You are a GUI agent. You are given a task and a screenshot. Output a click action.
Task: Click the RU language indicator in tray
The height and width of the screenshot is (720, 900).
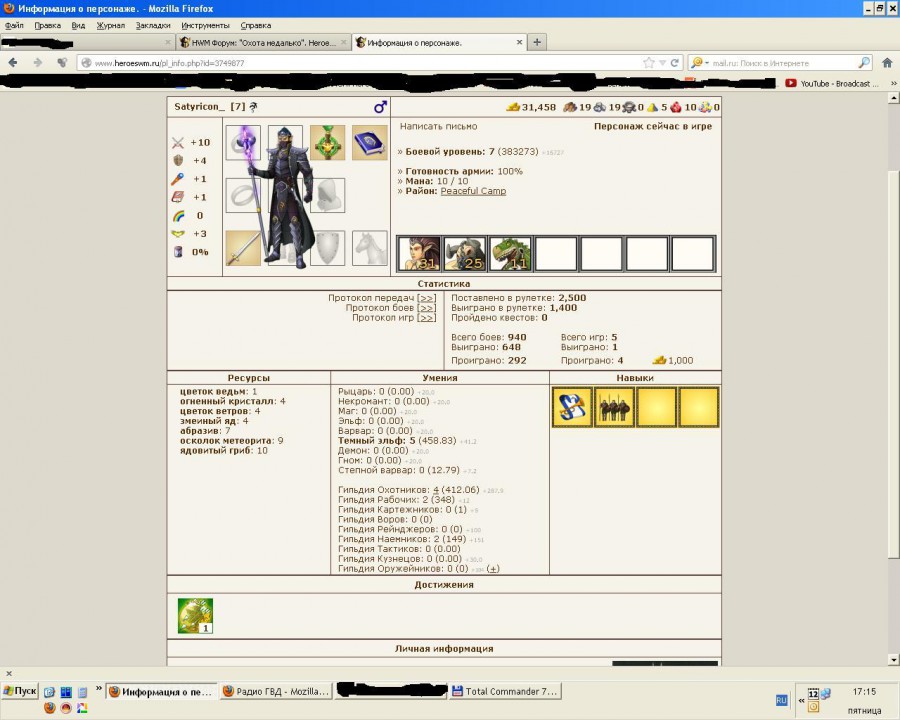pos(781,700)
